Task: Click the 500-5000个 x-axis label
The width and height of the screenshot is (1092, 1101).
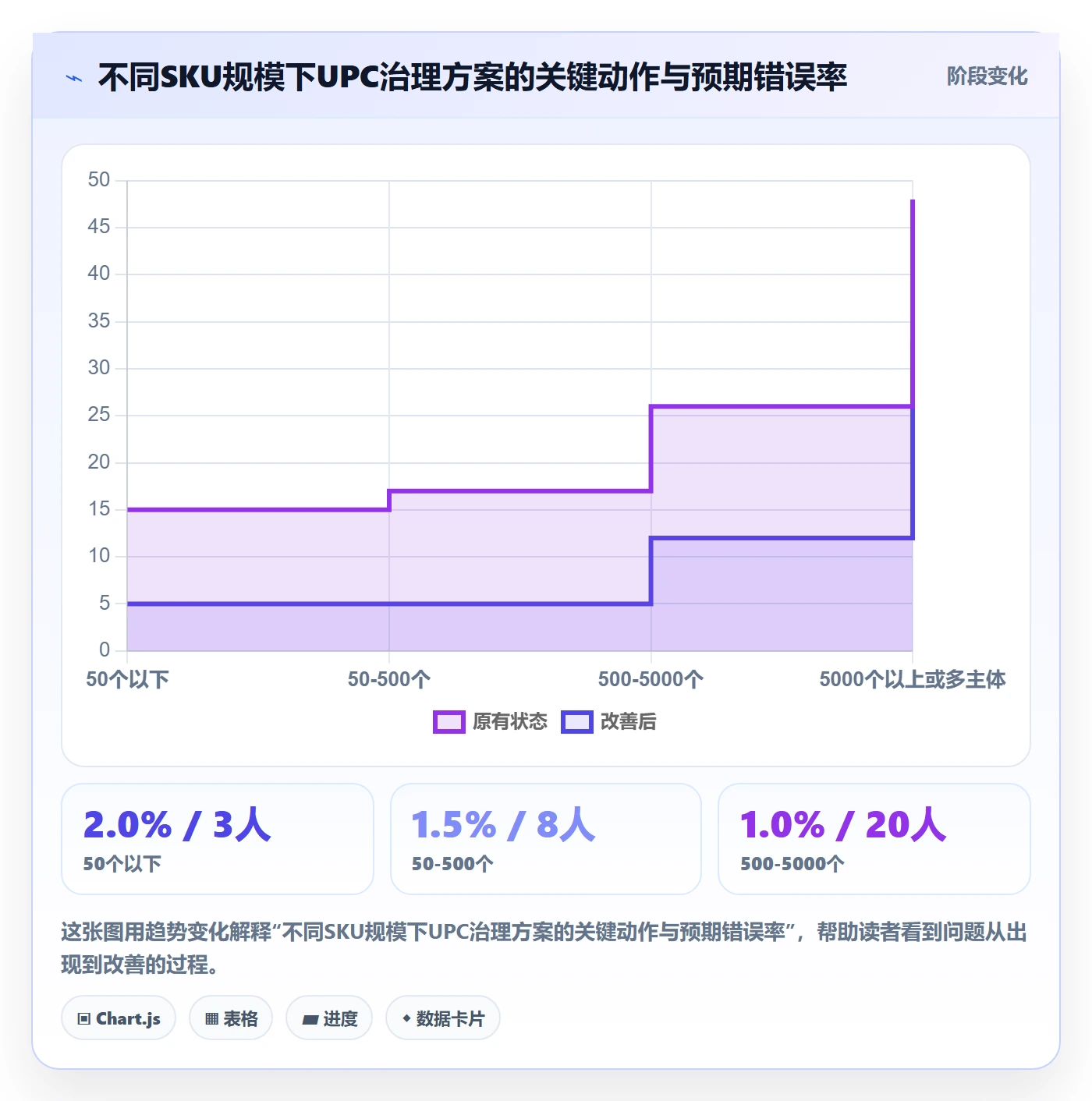Action: coord(651,679)
